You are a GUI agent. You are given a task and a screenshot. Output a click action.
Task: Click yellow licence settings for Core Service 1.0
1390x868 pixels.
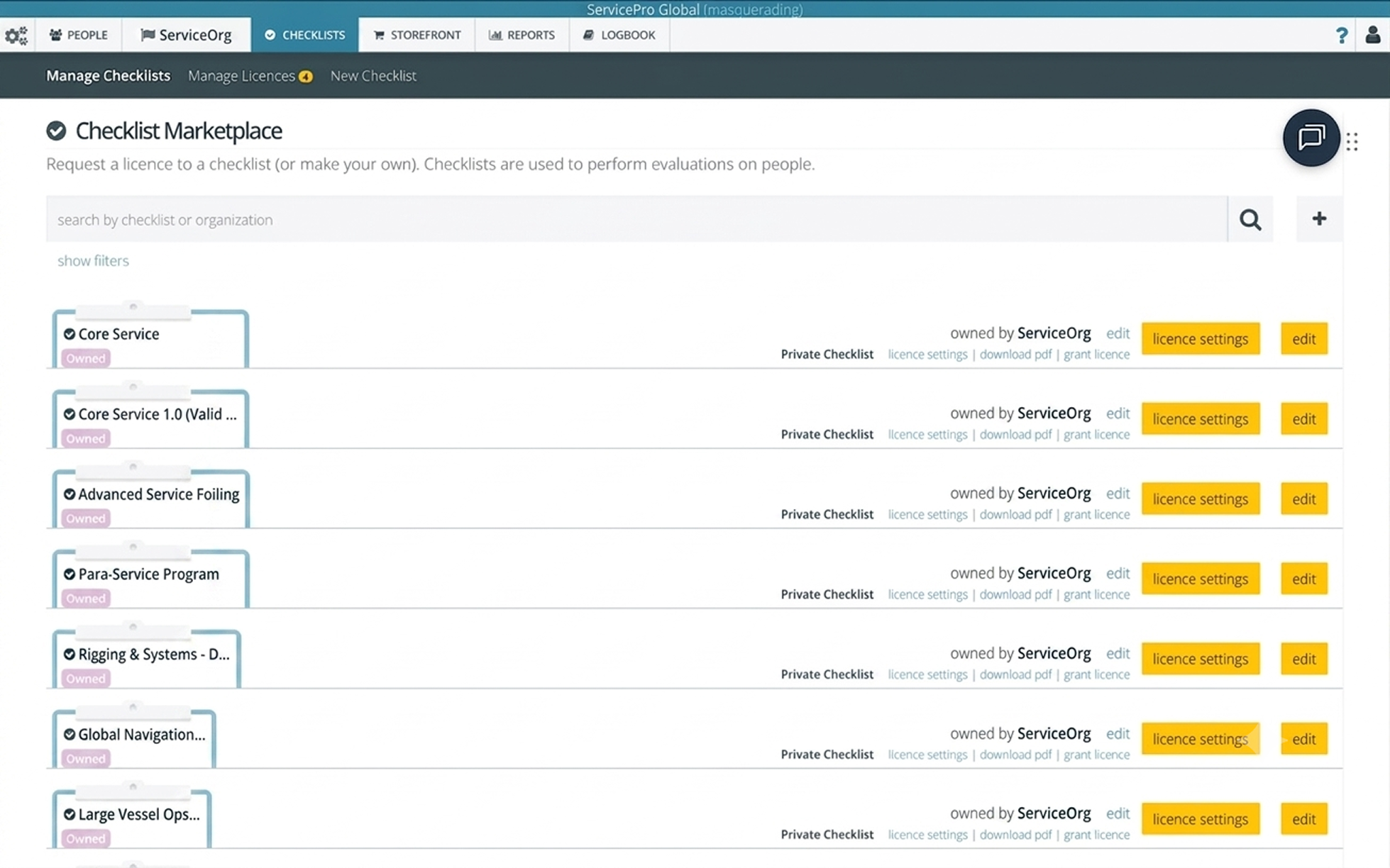click(1201, 419)
